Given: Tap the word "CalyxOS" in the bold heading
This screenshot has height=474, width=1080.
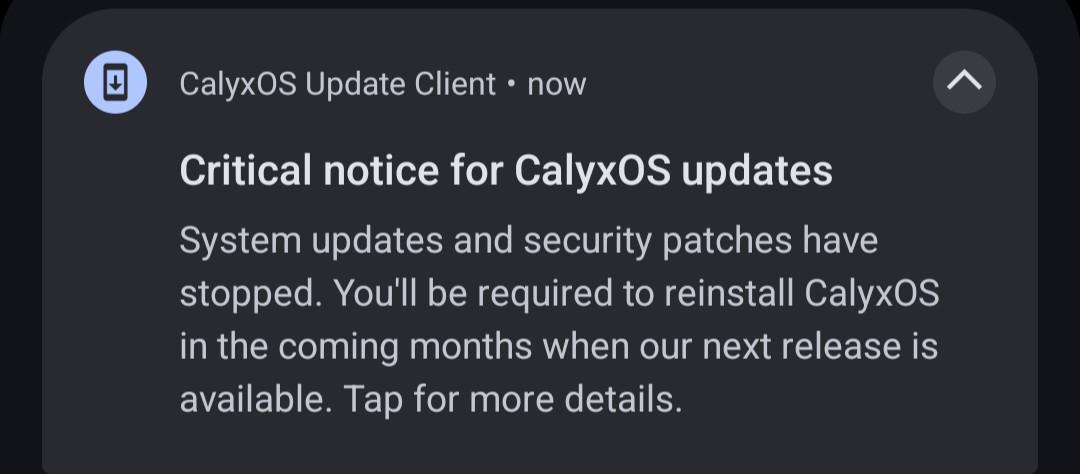Looking at the screenshot, I should 592,171.
